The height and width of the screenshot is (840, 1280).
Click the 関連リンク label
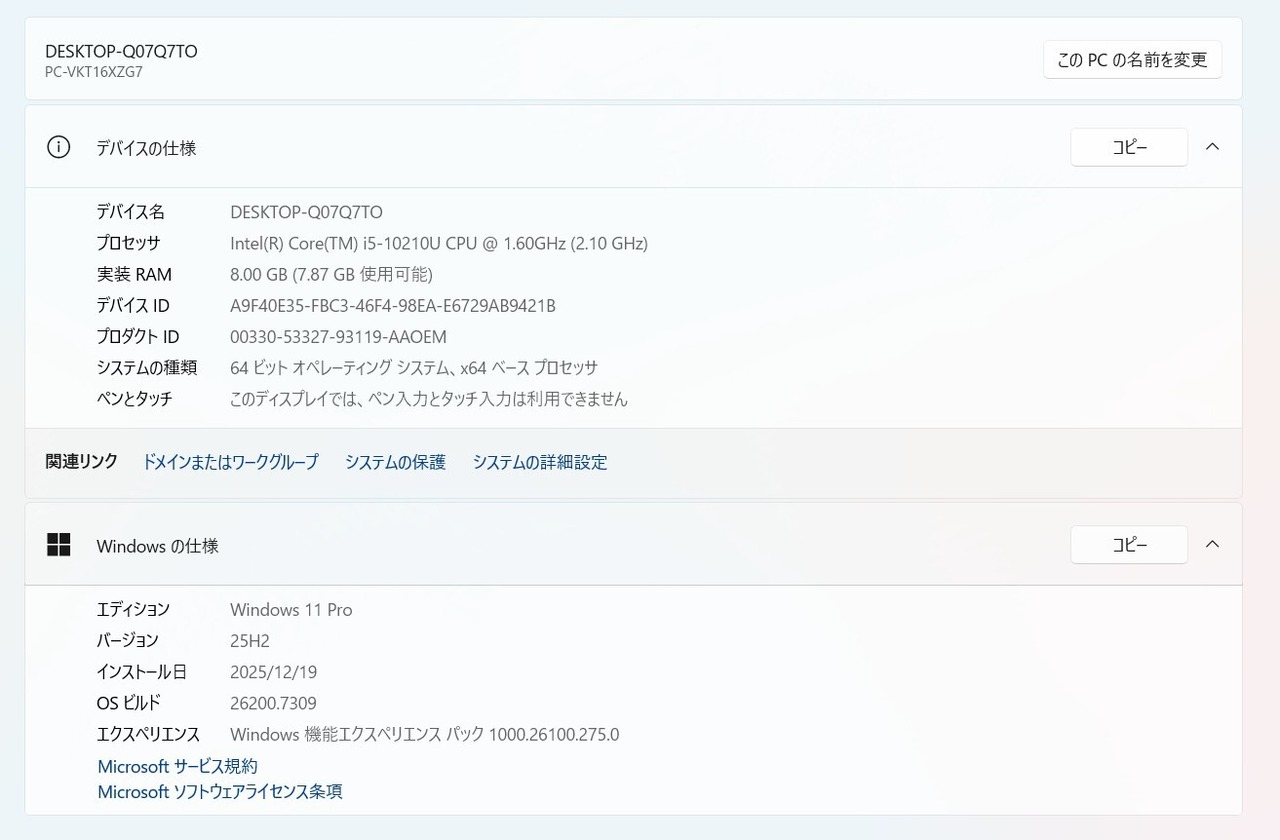(x=82, y=461)
